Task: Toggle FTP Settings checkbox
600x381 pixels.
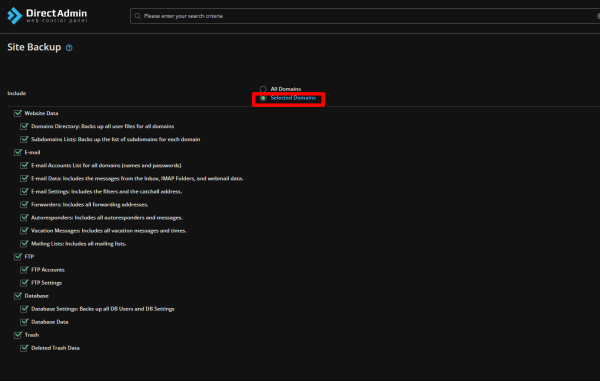Action: (x=24, y=283)
